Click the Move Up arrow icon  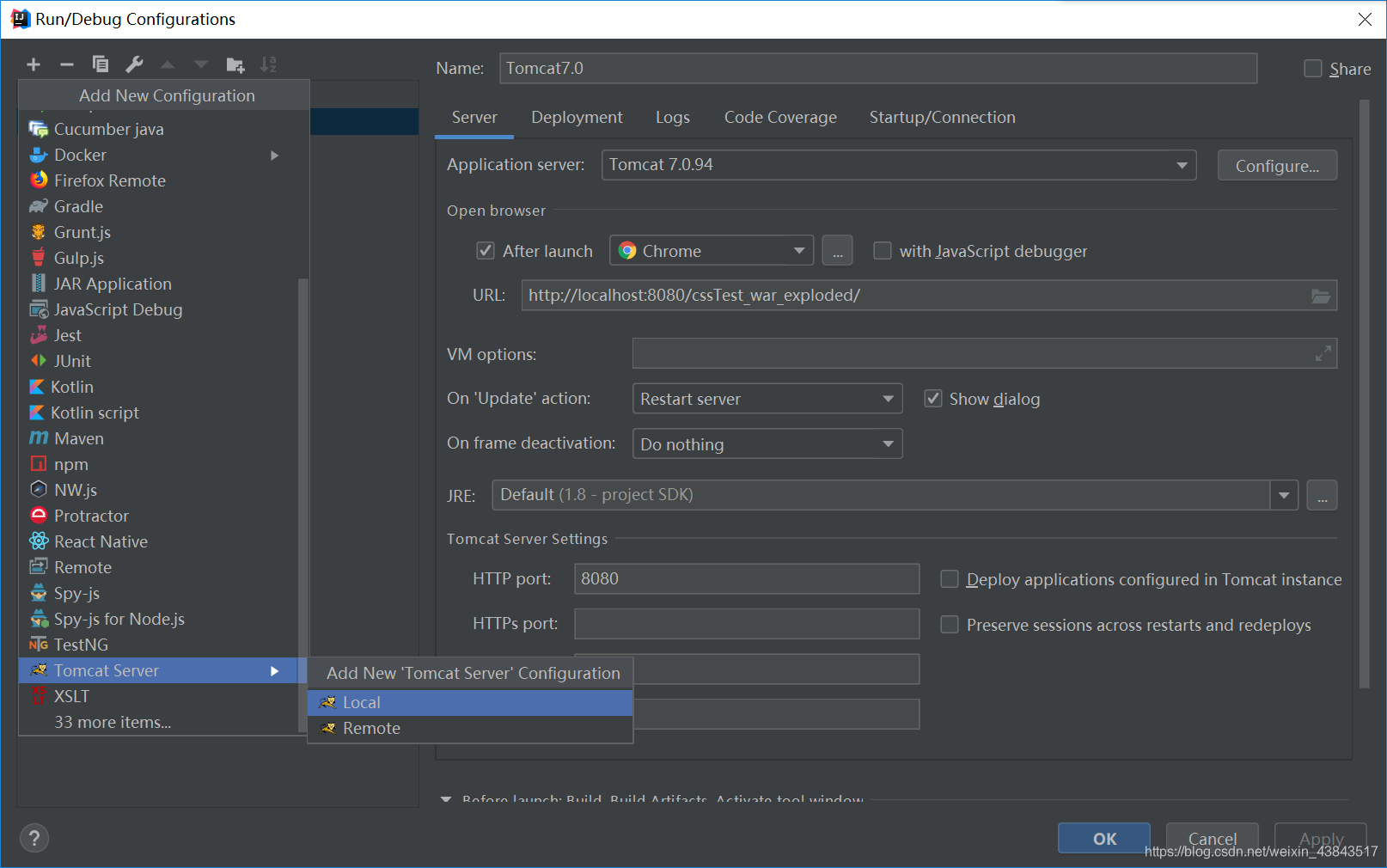pyautogui.click(x=168, y=64)
